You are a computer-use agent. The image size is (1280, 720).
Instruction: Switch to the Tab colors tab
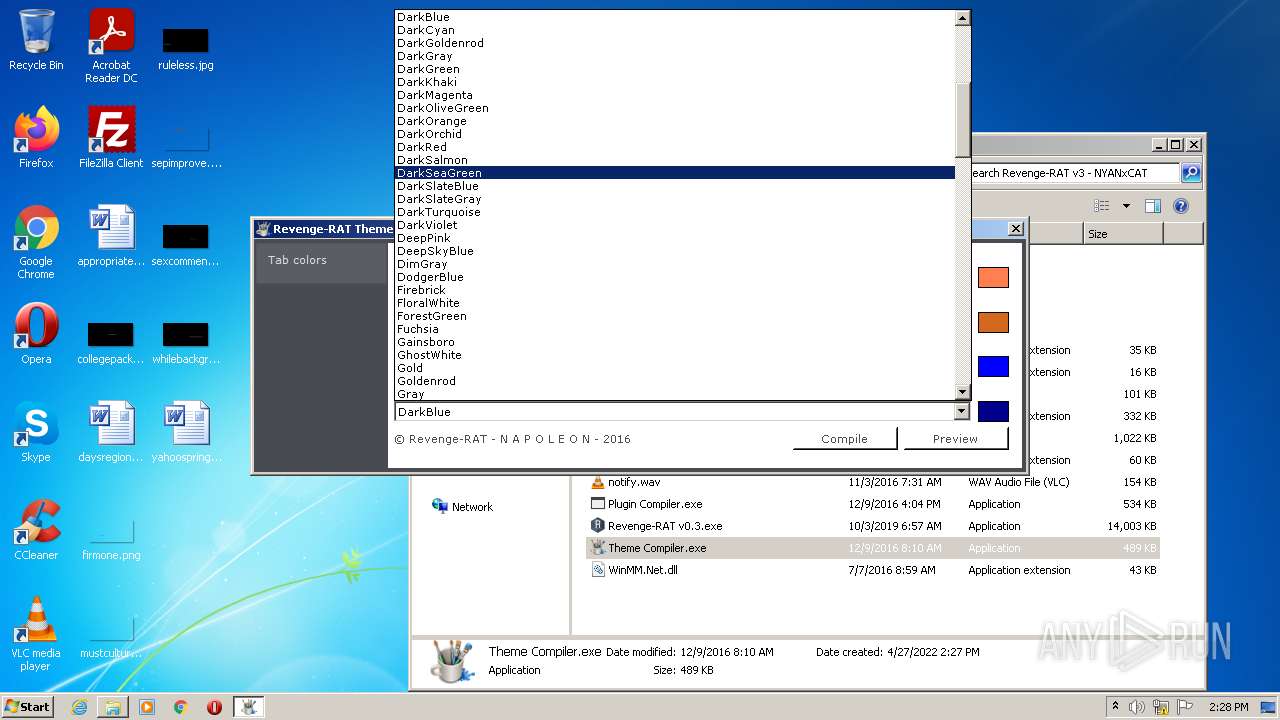point(322,260)
